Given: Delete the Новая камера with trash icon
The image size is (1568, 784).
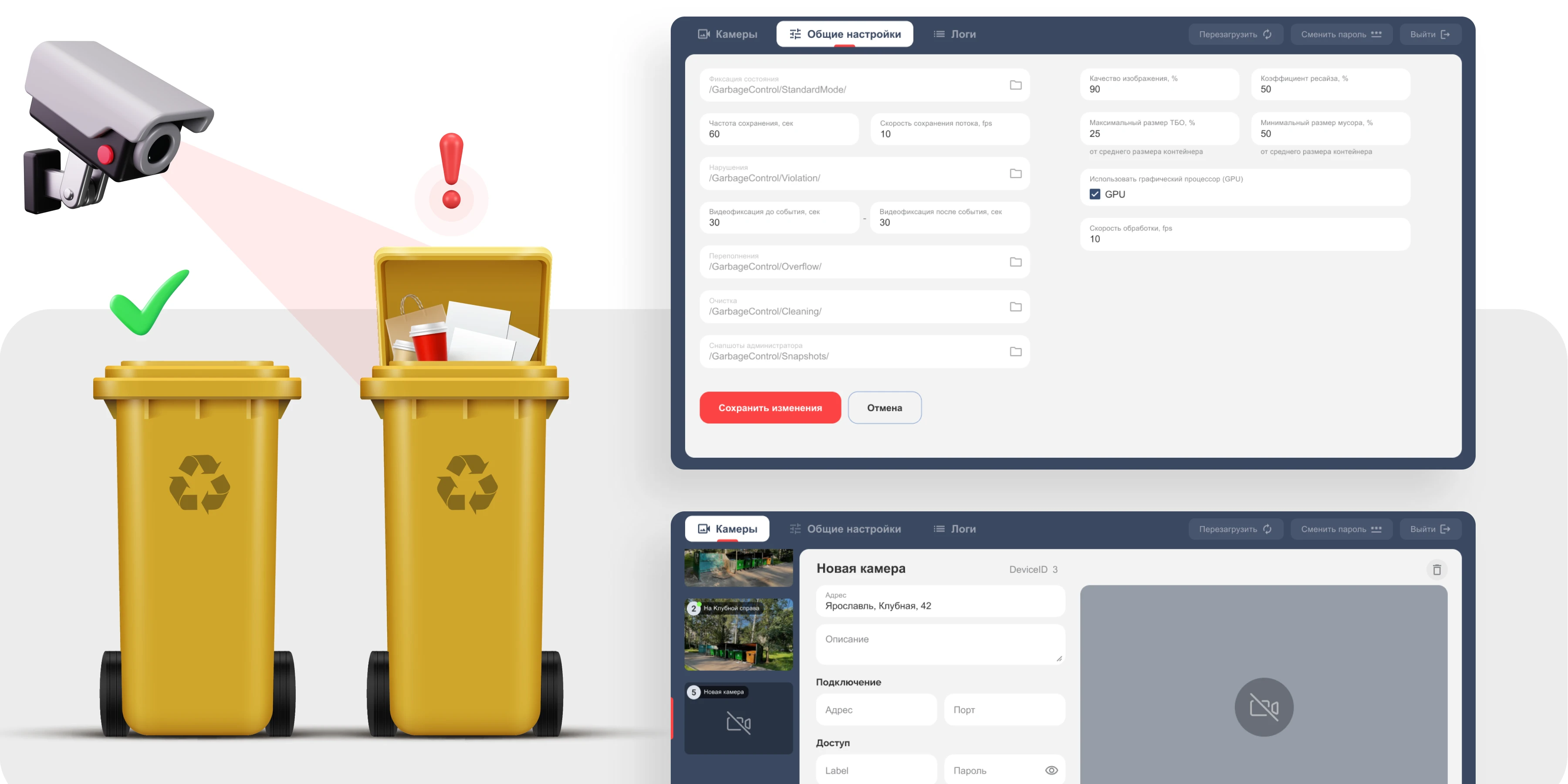Looking at the screenshot, I should [x=1436, y=570].
